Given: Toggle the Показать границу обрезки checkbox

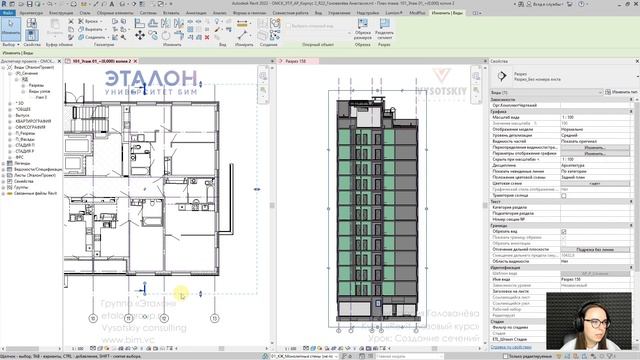Looking at the screenshot, I should (x=564, y=238).
